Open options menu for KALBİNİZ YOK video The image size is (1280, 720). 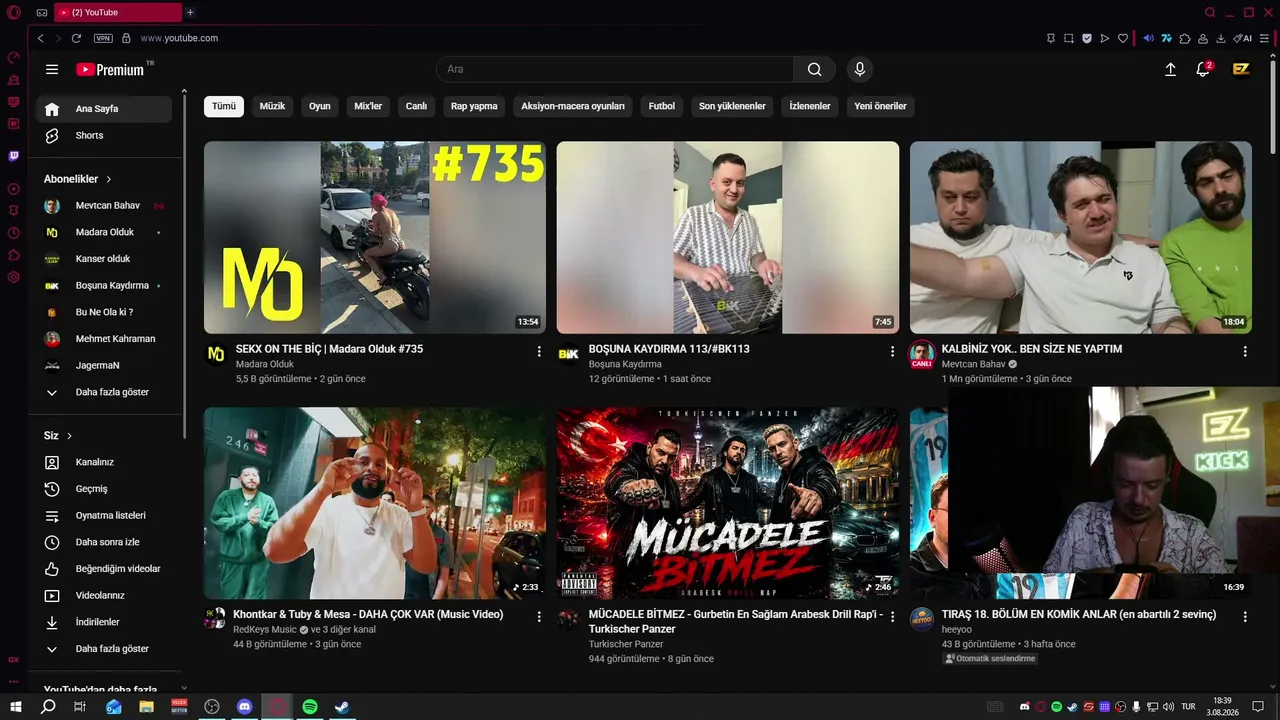(x=1245, y=351)
